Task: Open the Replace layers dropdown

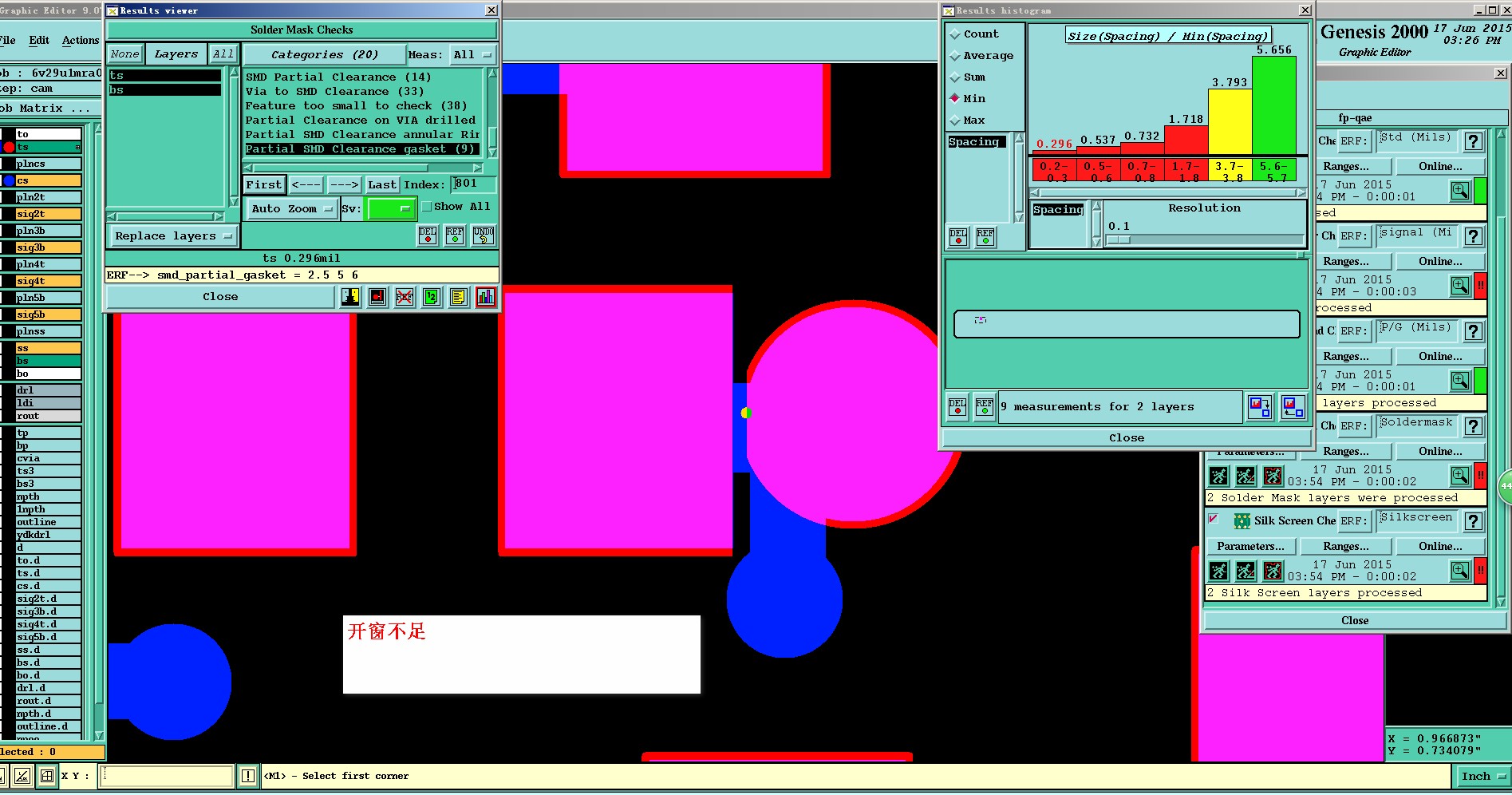Action: coord(173,236)
